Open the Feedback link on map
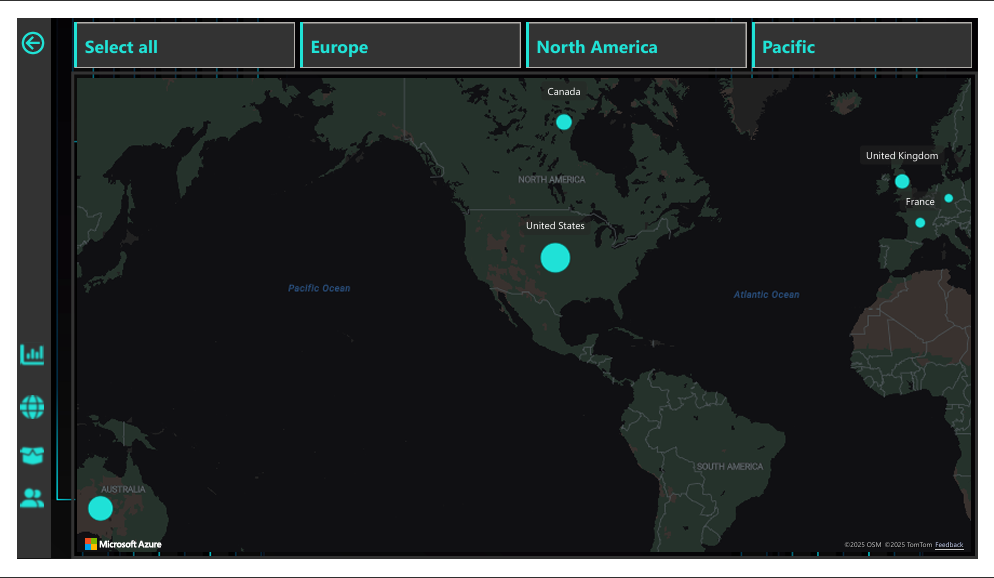Screen dimensions: 994x578 pos(949,545)
